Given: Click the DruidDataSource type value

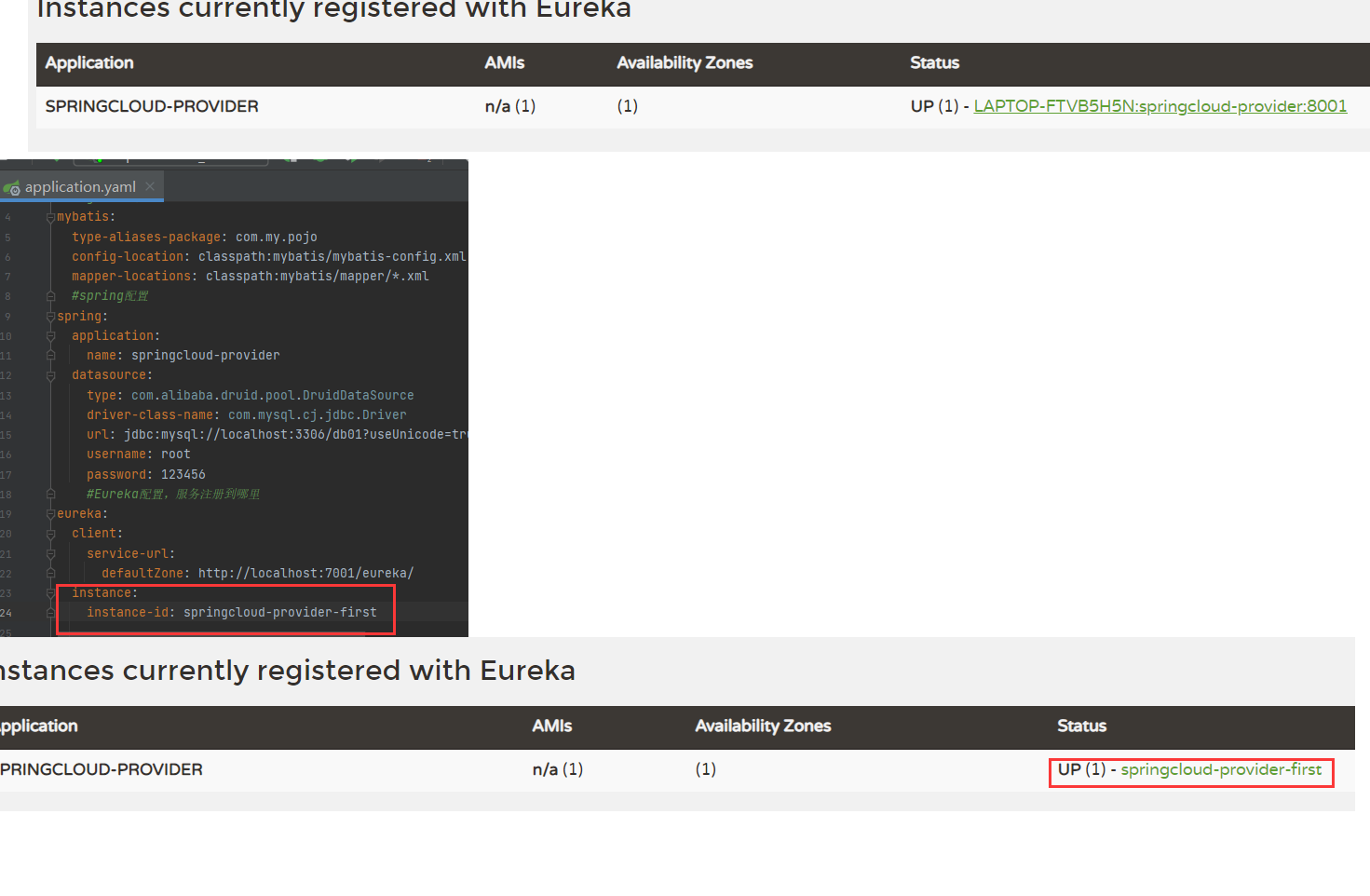Looking at the screenshot, I should pyautogui.click(x=273, y=396).
